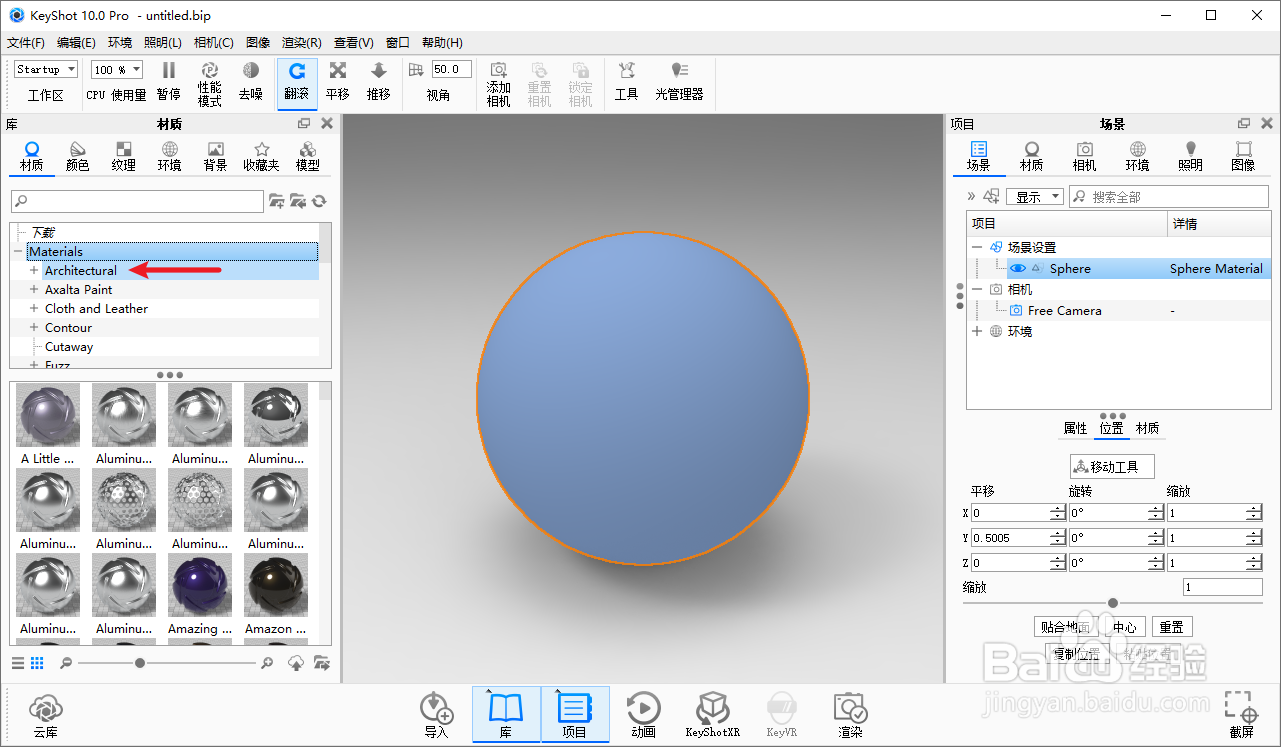Open the 文件(F) menu
1281x747 pixels.
26,43
